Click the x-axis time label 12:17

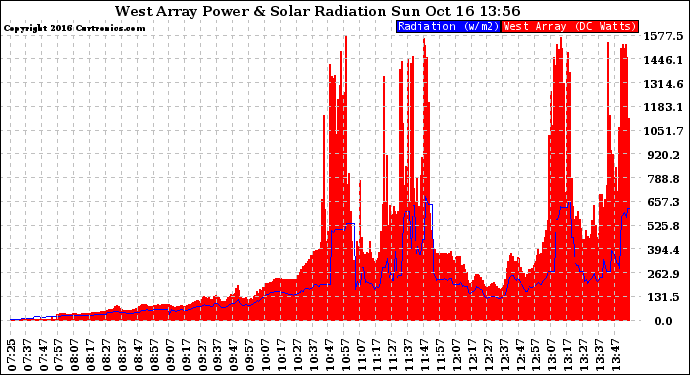472,355
